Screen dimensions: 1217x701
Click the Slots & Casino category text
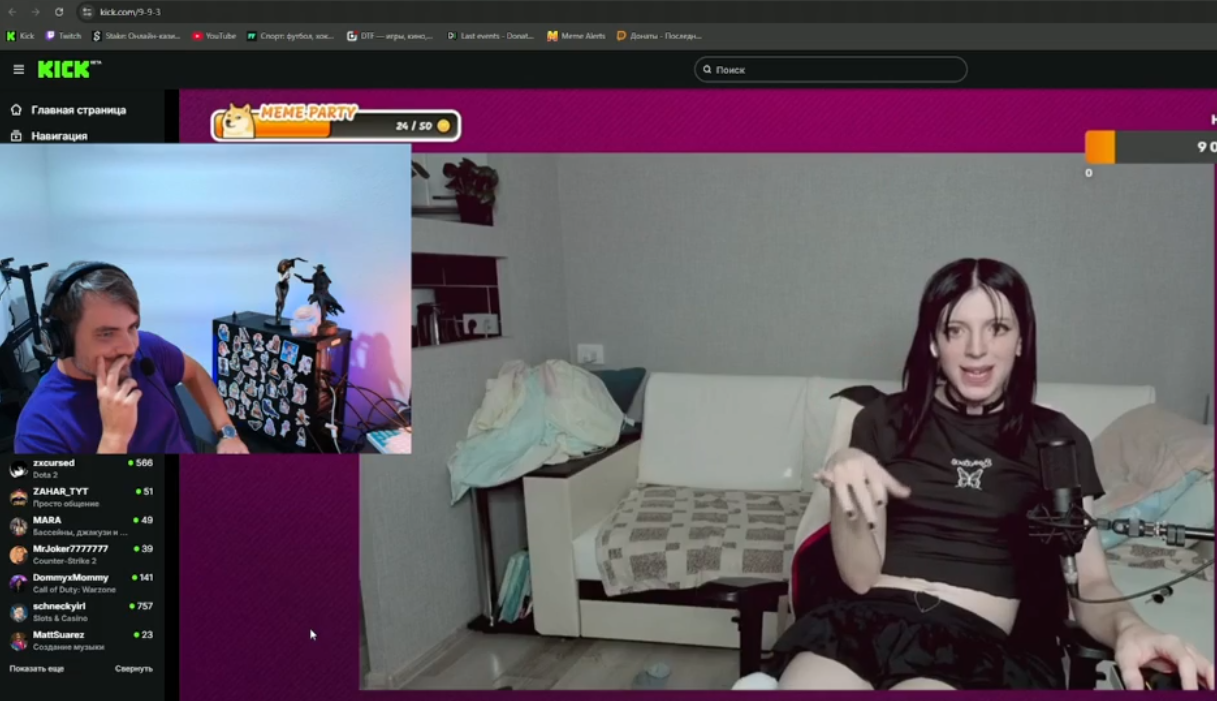point(60,618)
